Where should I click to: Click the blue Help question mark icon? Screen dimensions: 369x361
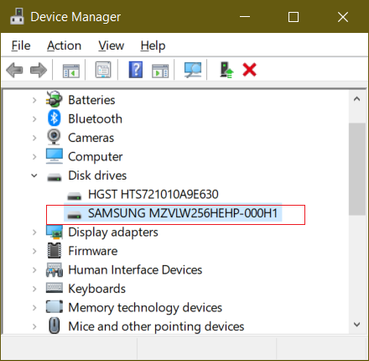point(136,70)
